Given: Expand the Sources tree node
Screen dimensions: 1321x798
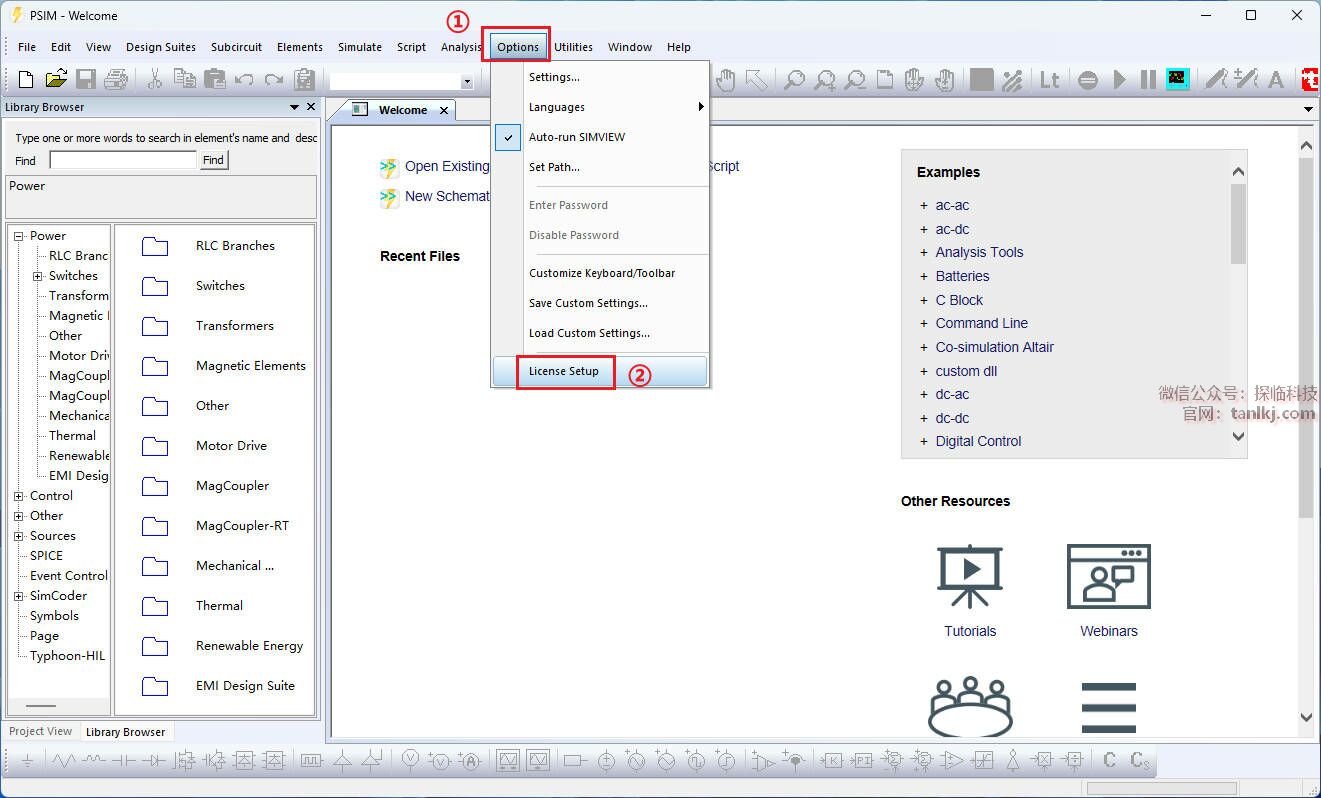Looking at the screenshot, I should point(18,536).
